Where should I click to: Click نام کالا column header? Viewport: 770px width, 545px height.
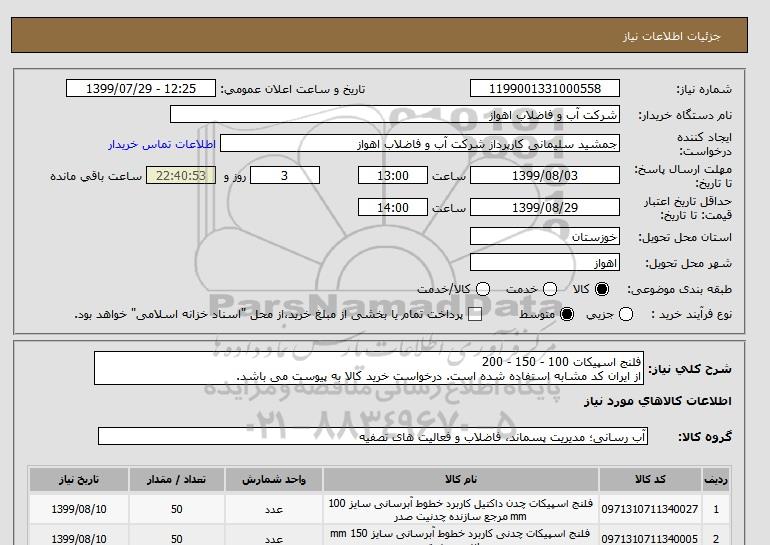(461, 479)
